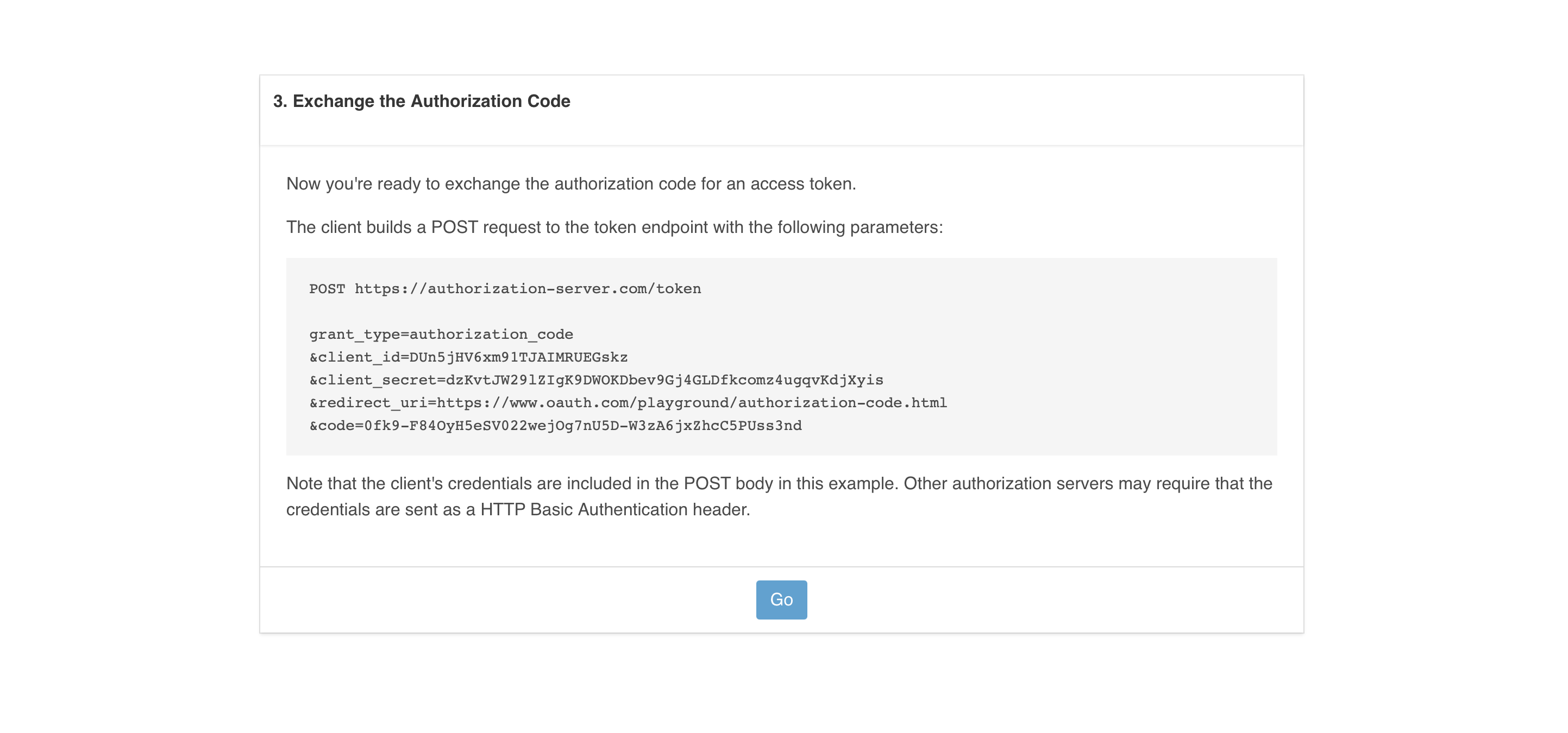Click the client ID value DUn5jHV6xm91TJAIMRUEGskz
The image size is (1568, 733).
tap(518, 357)
